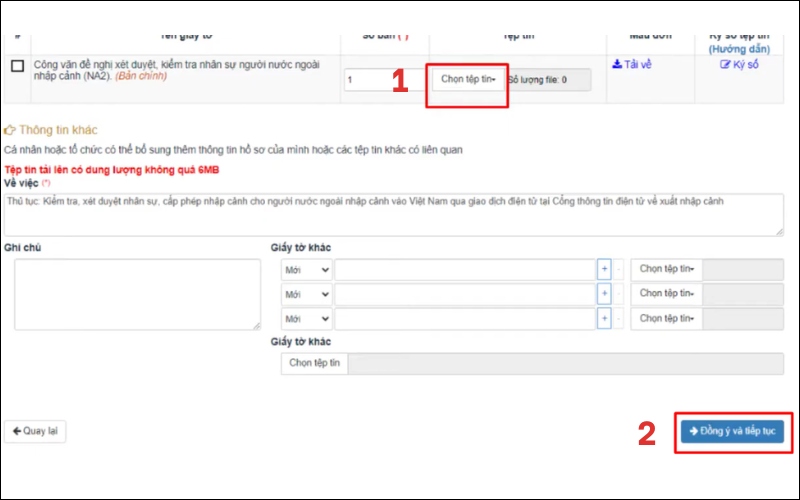The image size is (800, 500).
Task: Click the digital signature Ký số icon
Action: (725, 64)
